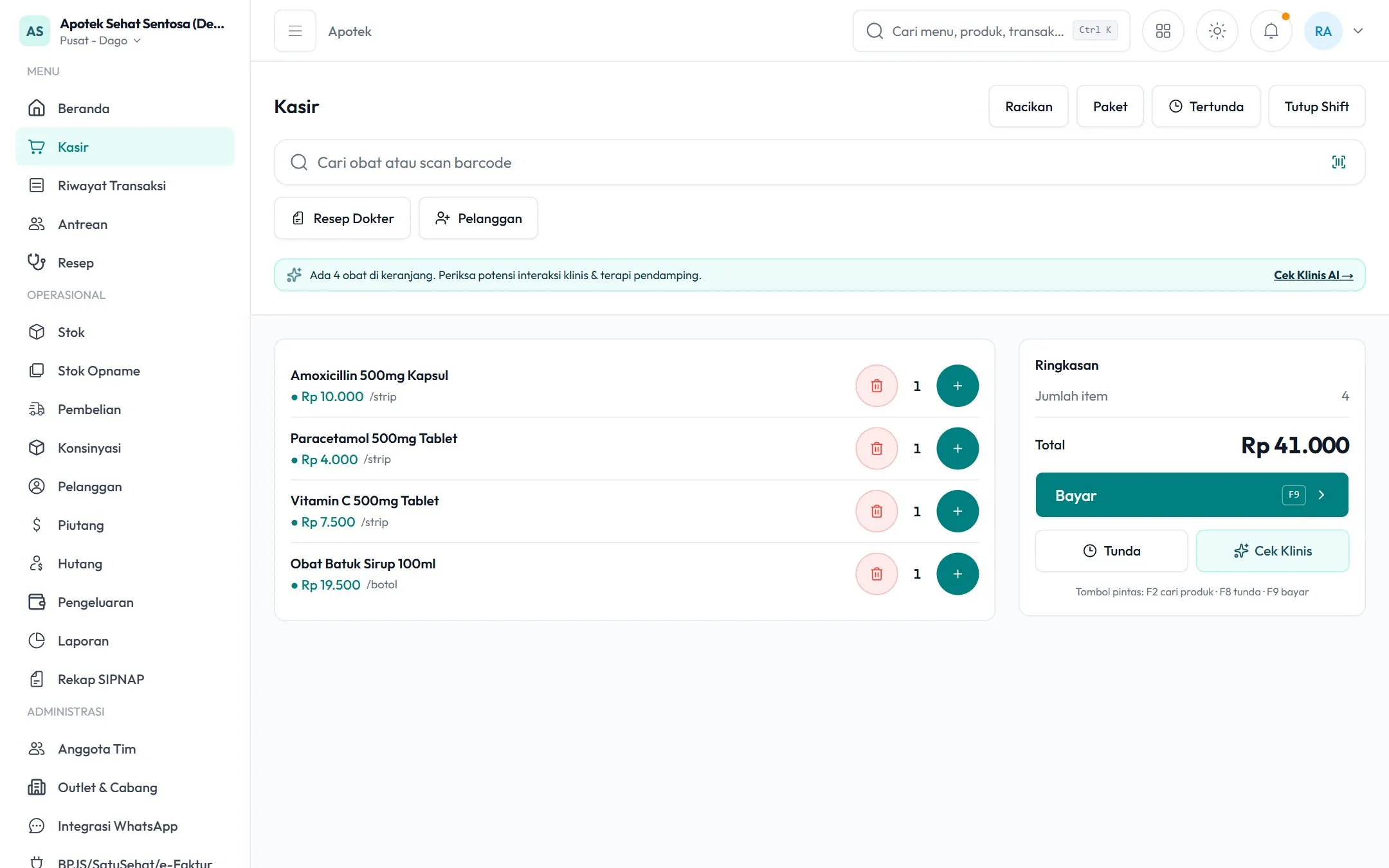The width and height of the screenshot is (1389, 868).
Task: Expand the Pusat - Dago outlet dropdown
Action: (100, 41)
